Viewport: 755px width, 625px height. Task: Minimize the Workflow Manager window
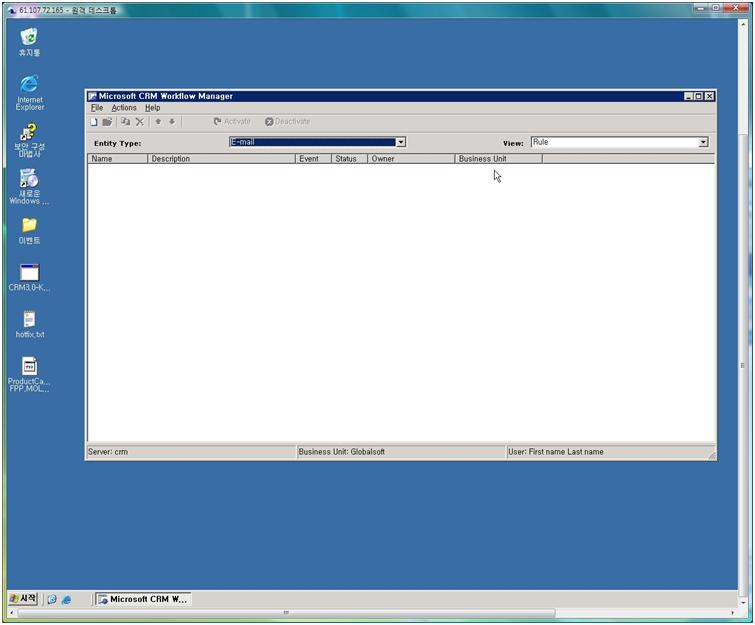coord(689,96)
